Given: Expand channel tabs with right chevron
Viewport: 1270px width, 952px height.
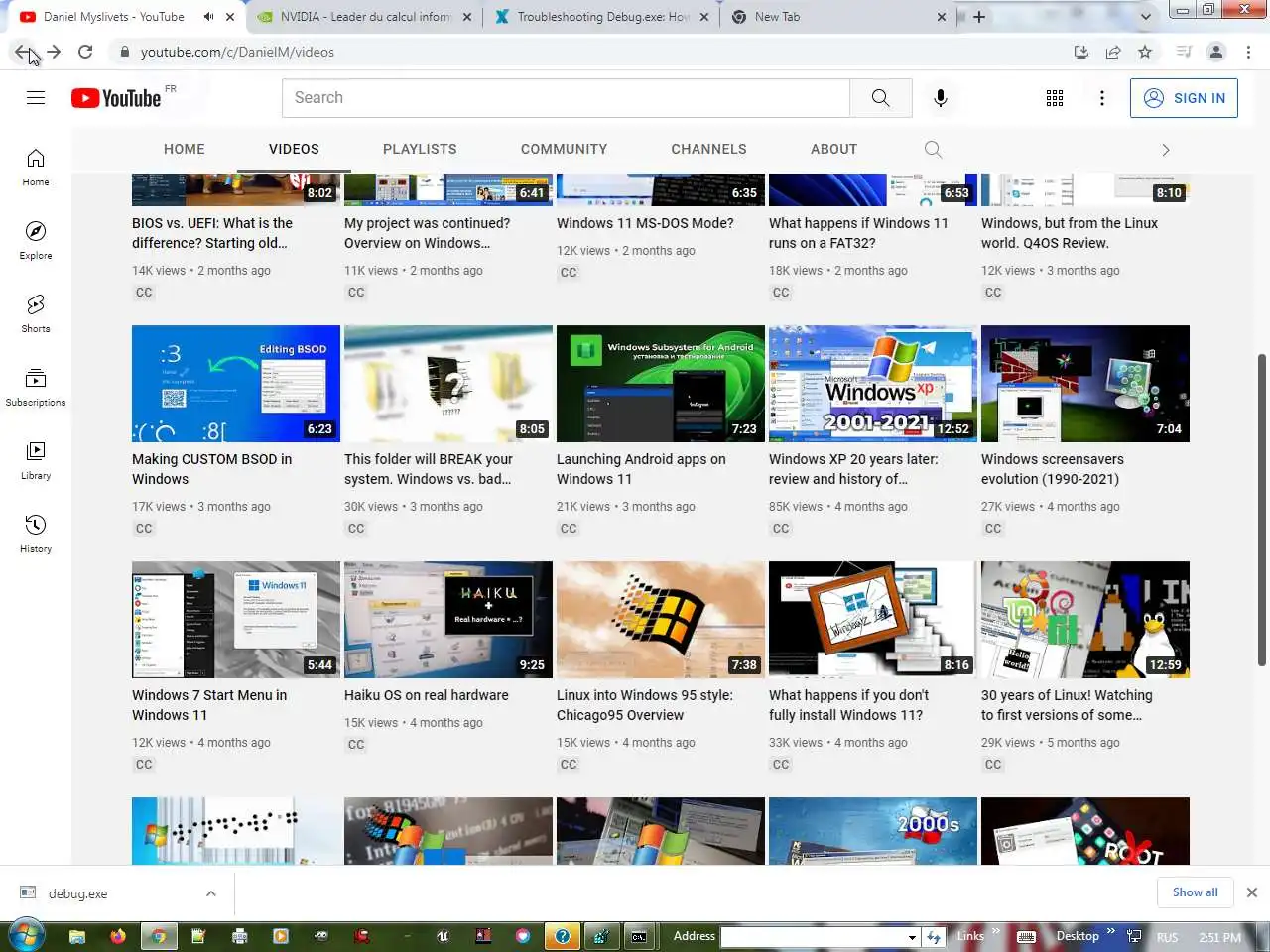Looking at the screenshot, I should pyautogui.click(x=1166, y=150).
